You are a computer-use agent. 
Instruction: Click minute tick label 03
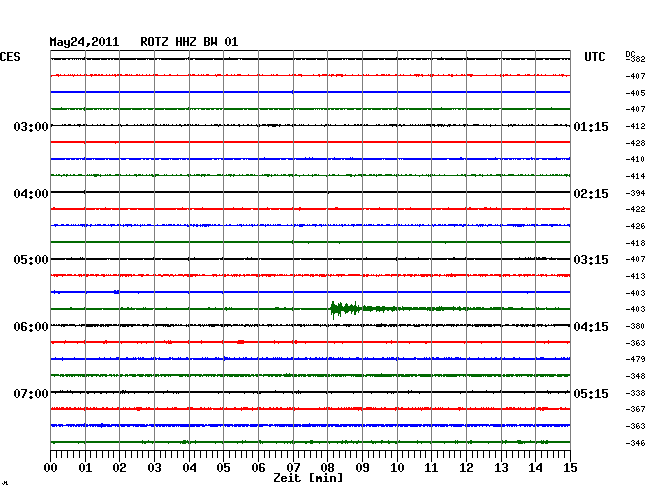click(x=154, y=467)
